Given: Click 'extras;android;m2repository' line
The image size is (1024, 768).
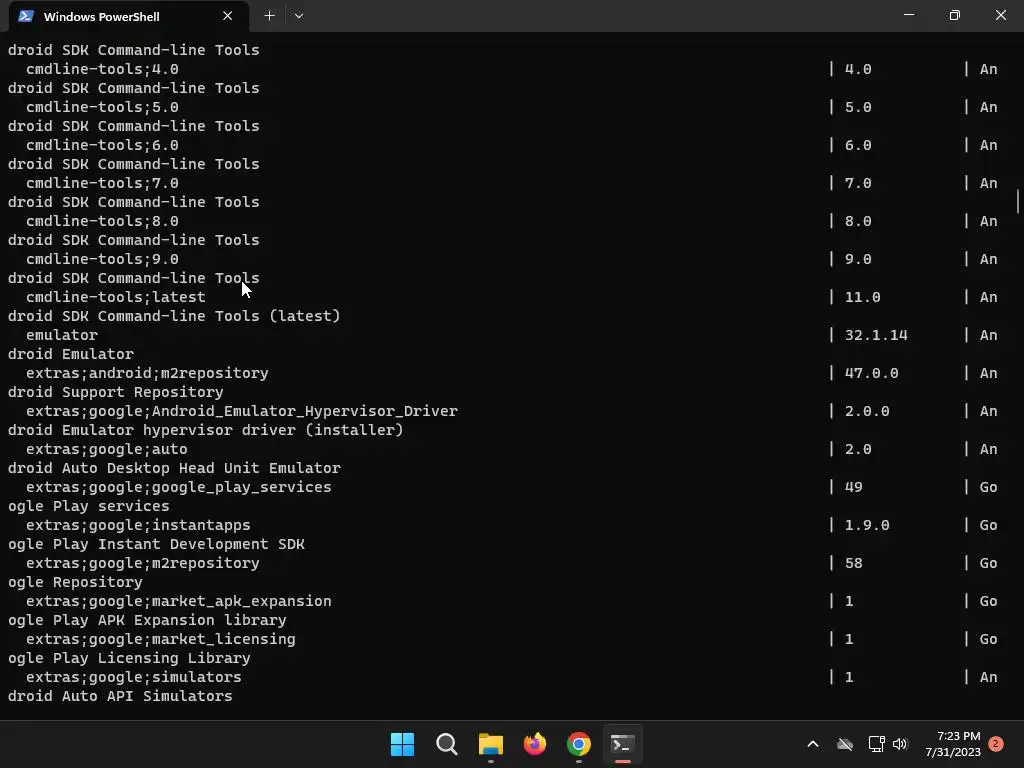Looking at the screenshot, I should tap(147, 373).
